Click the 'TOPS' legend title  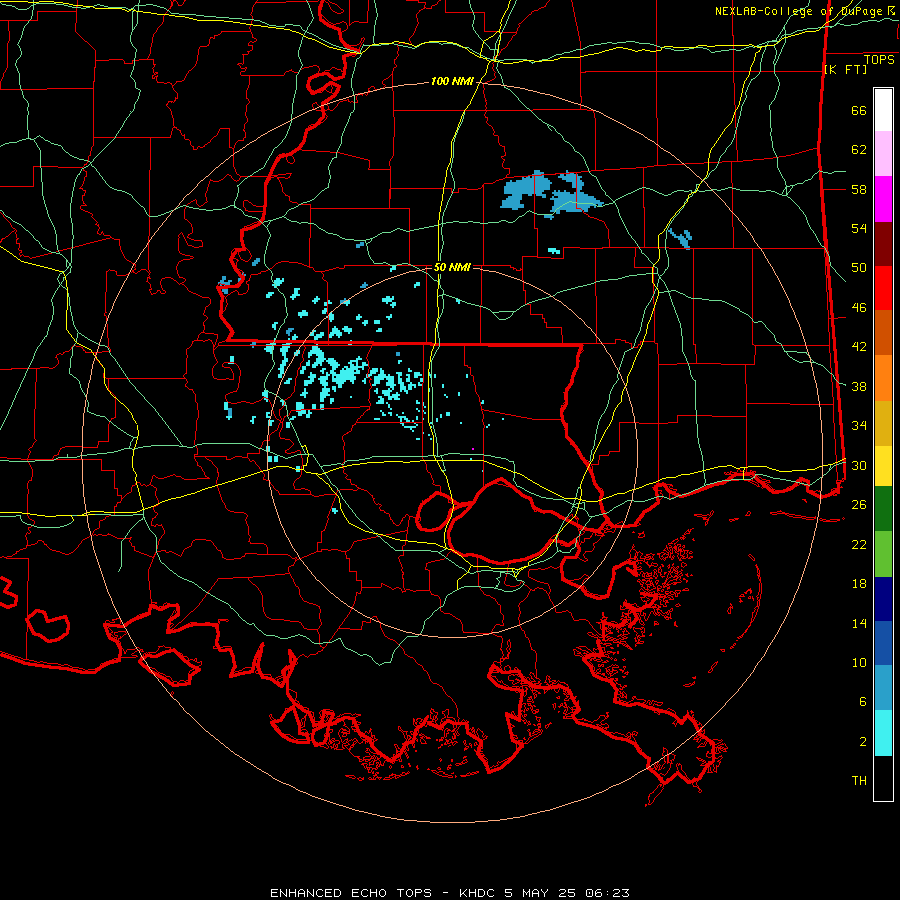[879, 60]
